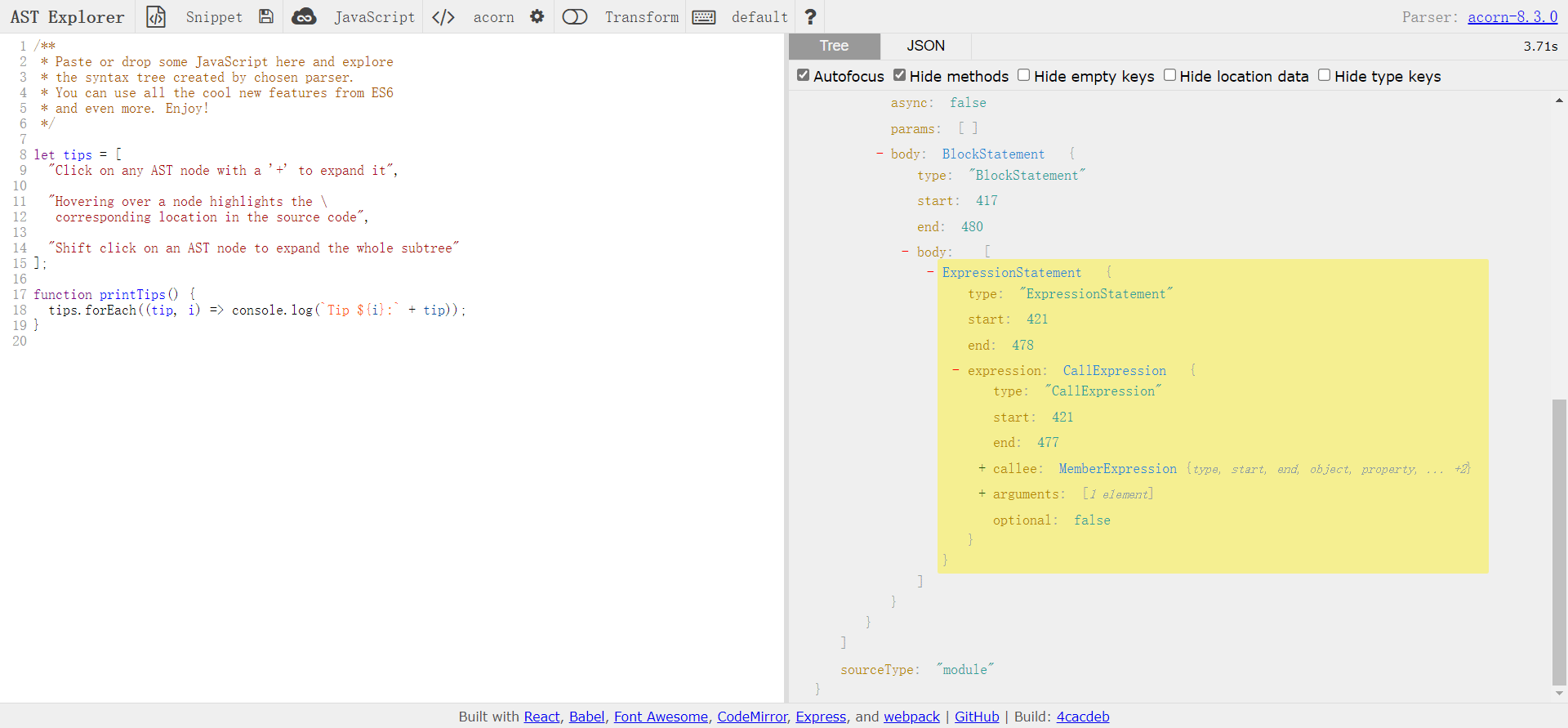The image size is (1568, 728).
Task: Disable the Autofocus checkbox
Action: pos(804,75)
